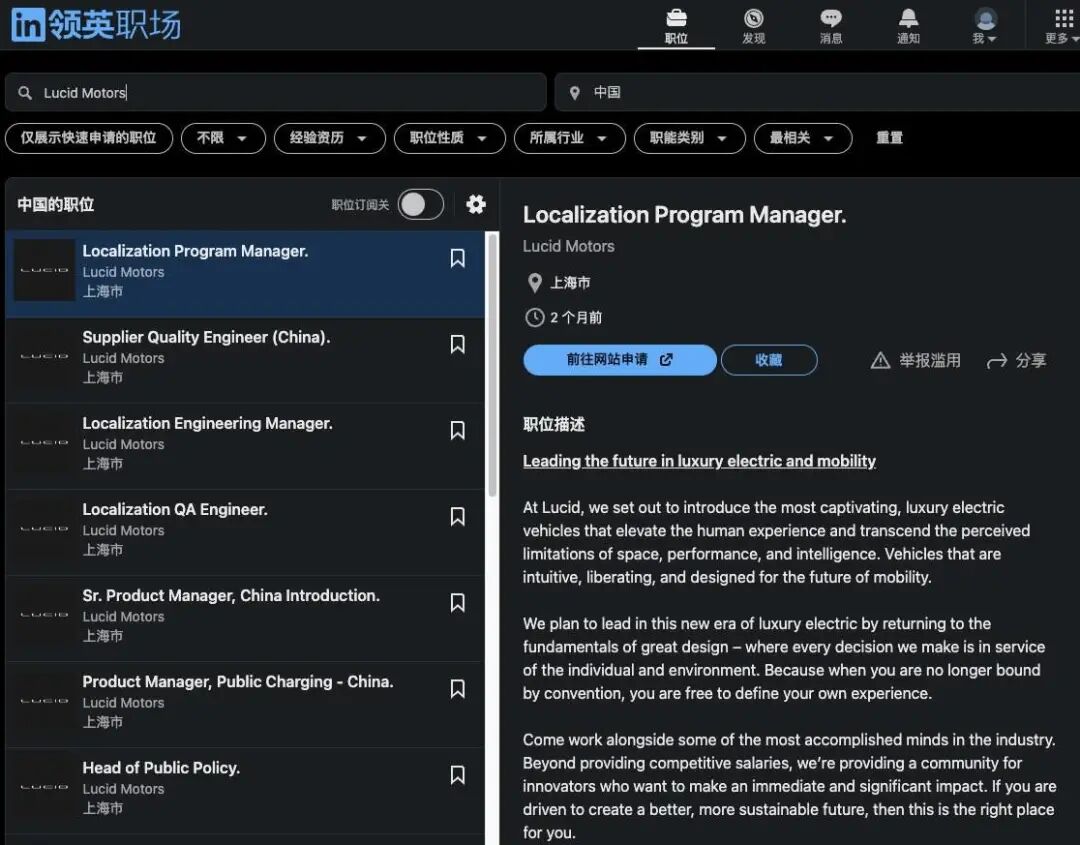Open the 职位 jobs briefcase tab
1080x845 pixels.
(x=676, y=27)
